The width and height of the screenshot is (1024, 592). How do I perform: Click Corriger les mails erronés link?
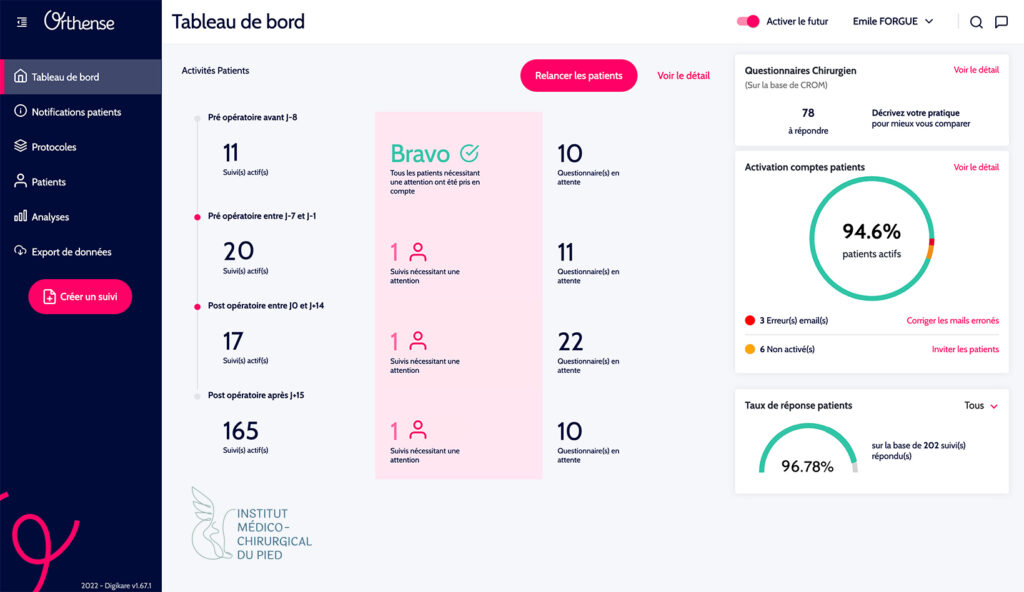click(952, 321)
